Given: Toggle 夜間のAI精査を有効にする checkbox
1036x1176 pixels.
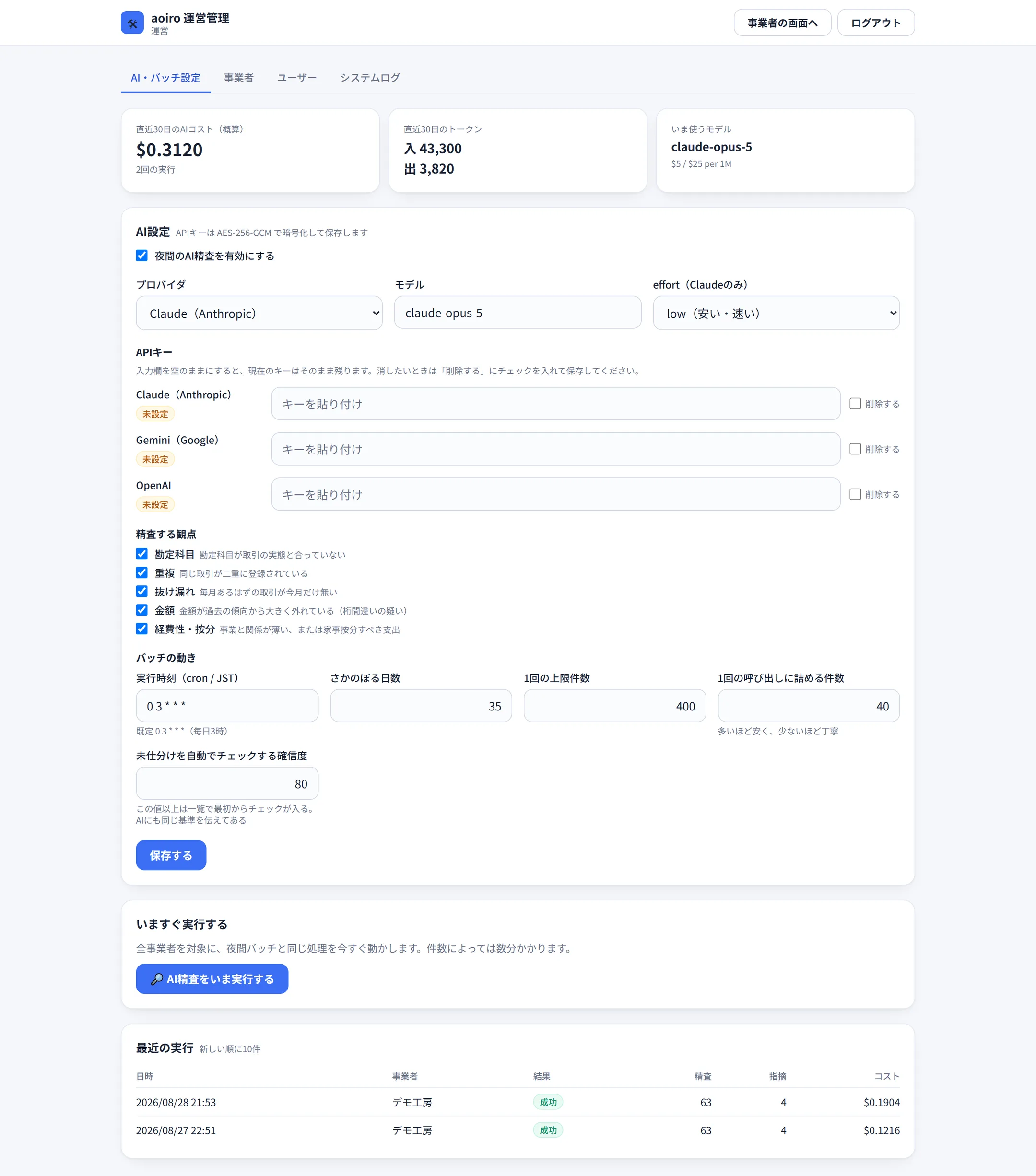Looking at the screenshot, I should pos(141,256).
